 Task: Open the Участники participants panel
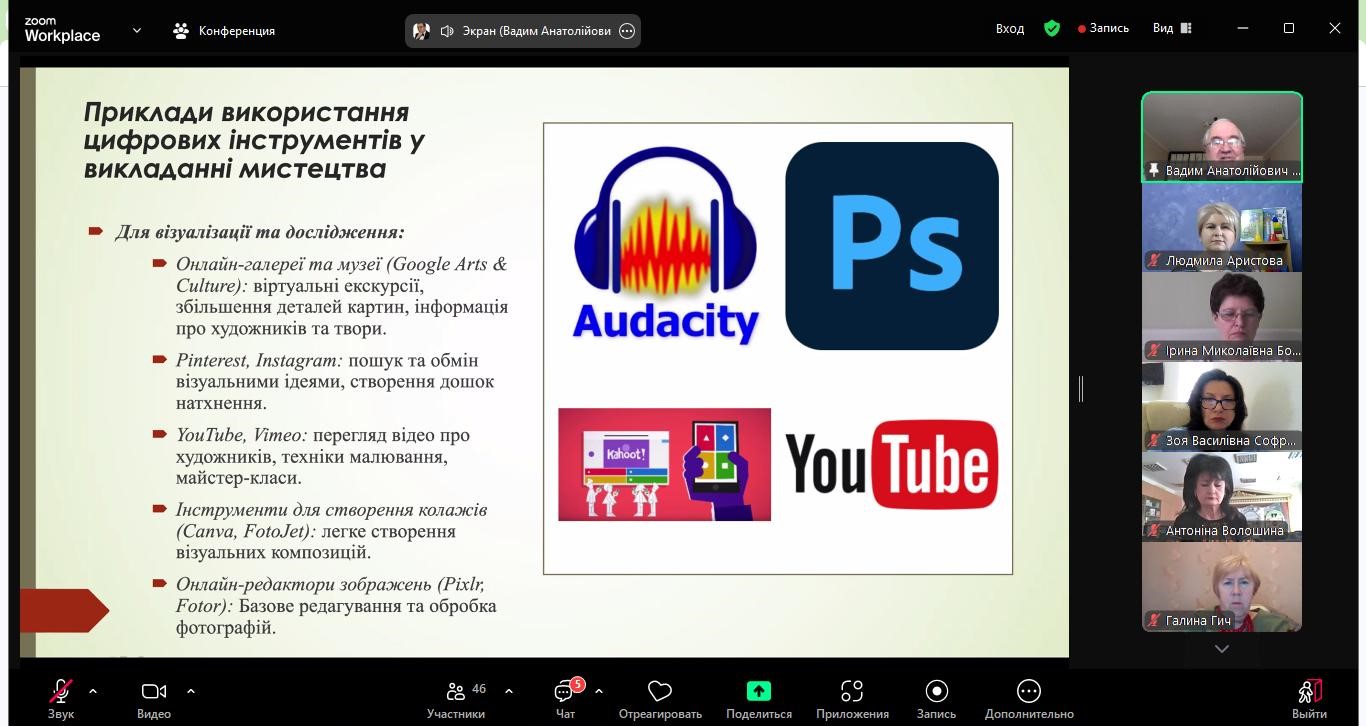click(457, 698)
